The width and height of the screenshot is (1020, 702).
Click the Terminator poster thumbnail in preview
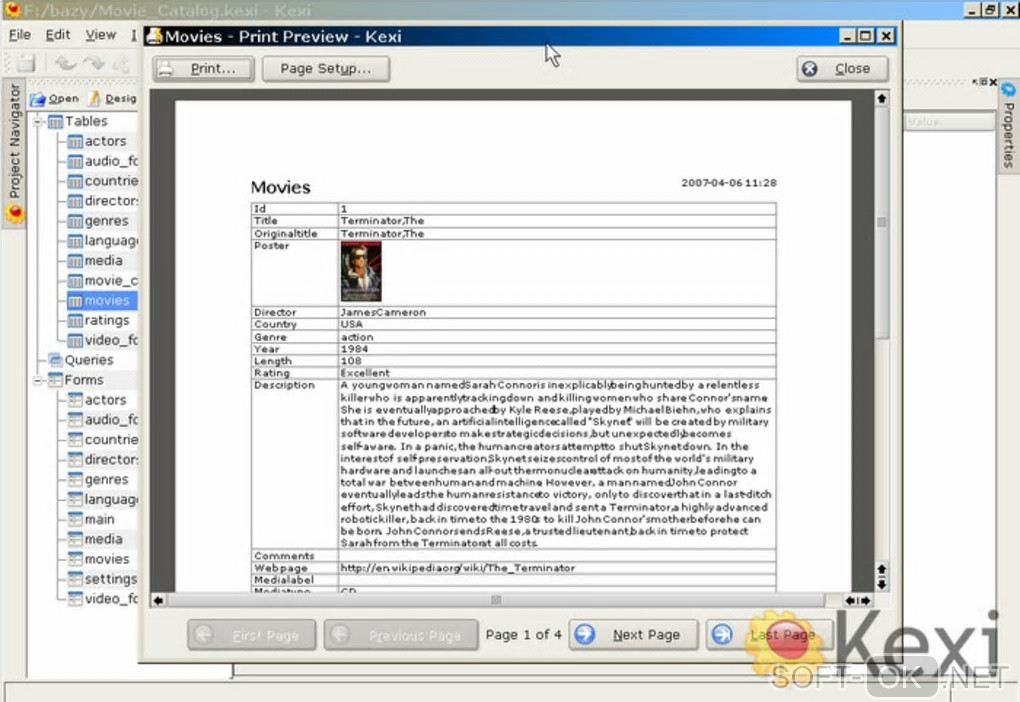(x=361, y=271)
